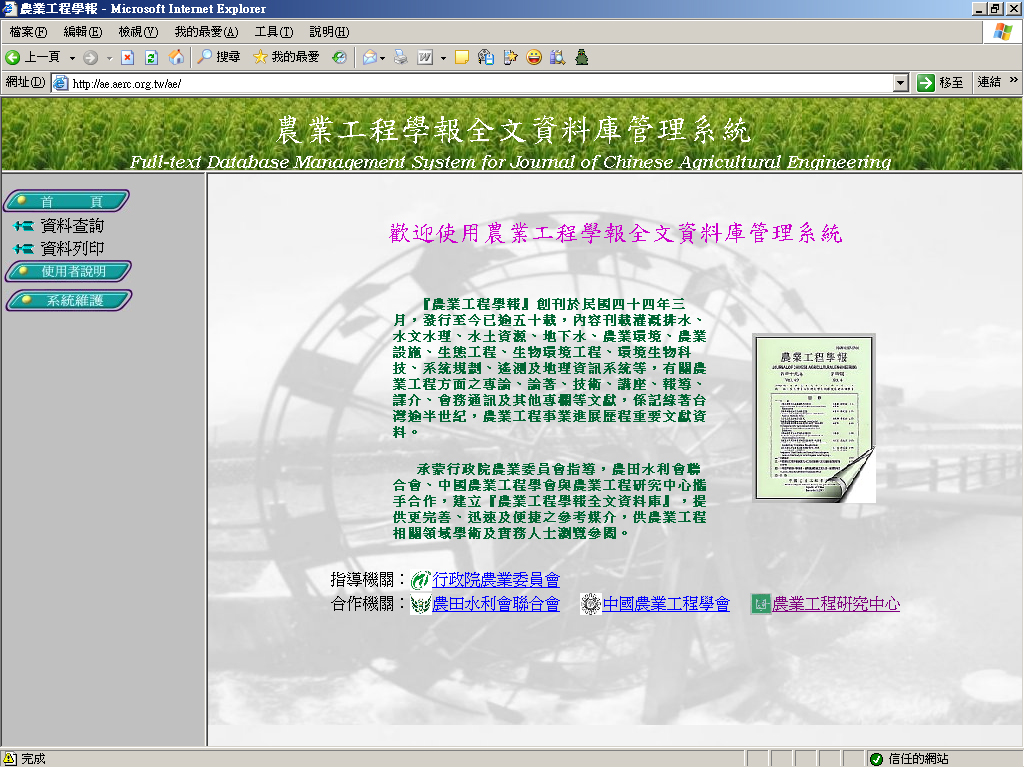The width and height of the screenshot is (1024, 768).
Task: Click the journal cover thumbnail image
Action: tap(814, 419)
